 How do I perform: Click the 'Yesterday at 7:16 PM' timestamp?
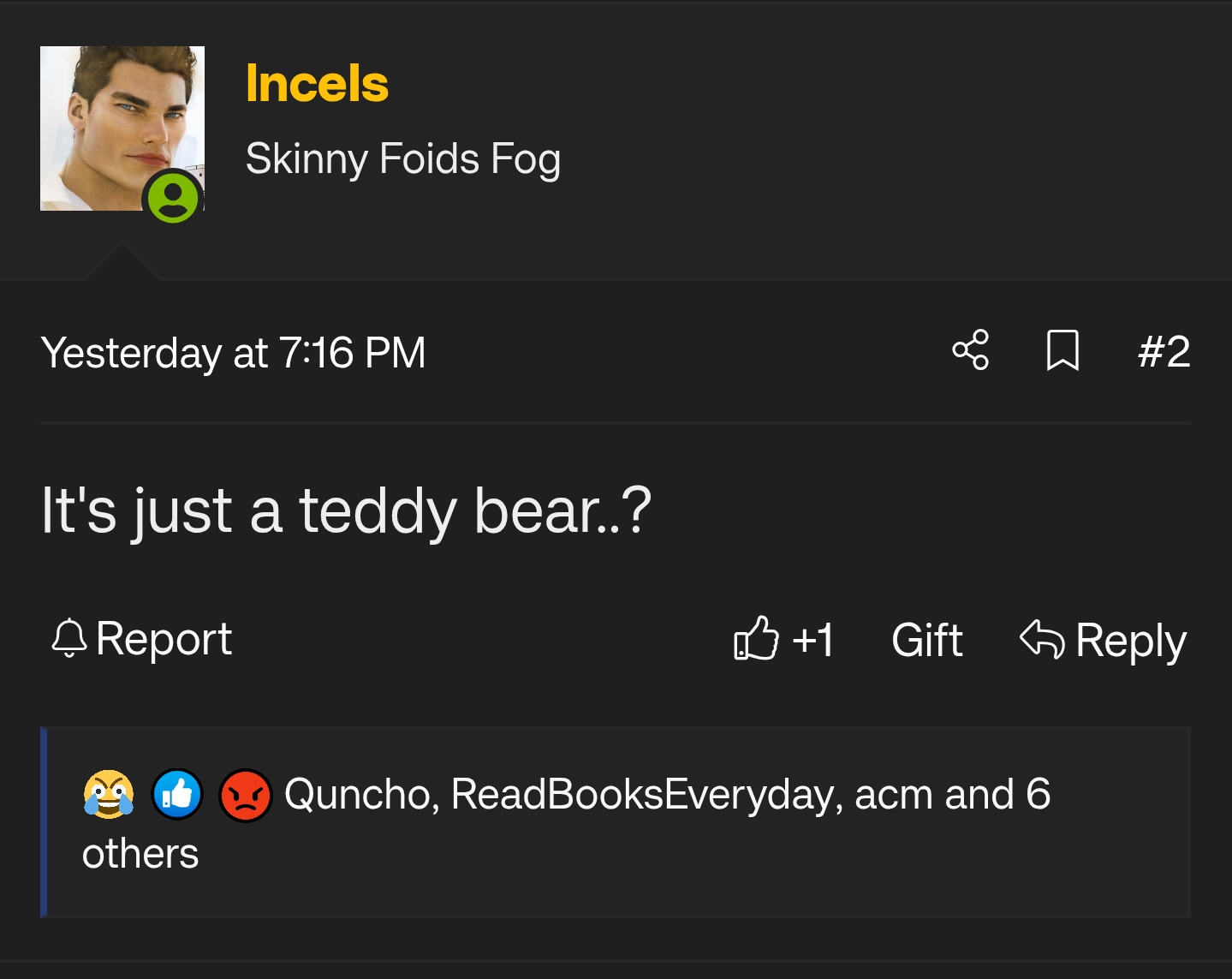click(233, 353)
